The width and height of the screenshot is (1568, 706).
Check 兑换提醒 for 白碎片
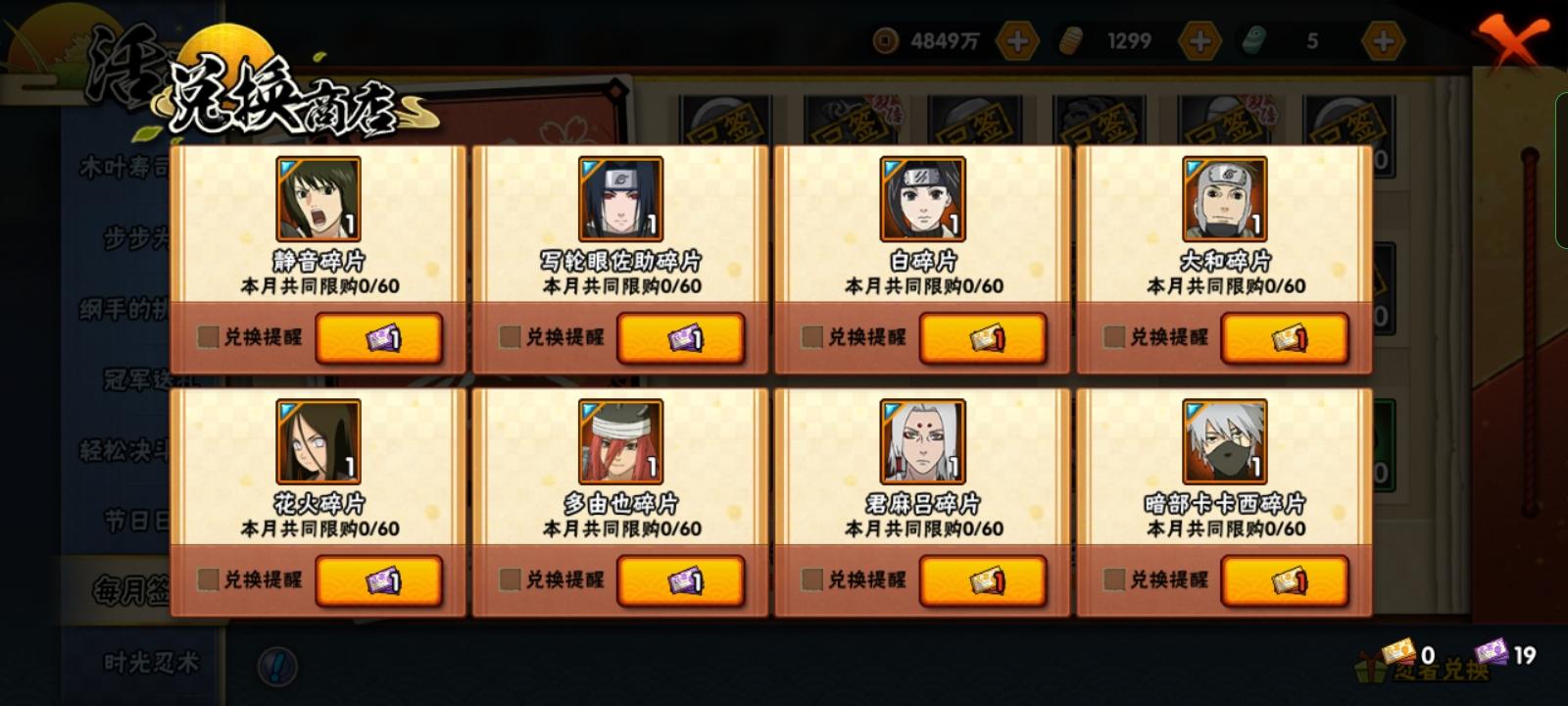pos(811,337)
